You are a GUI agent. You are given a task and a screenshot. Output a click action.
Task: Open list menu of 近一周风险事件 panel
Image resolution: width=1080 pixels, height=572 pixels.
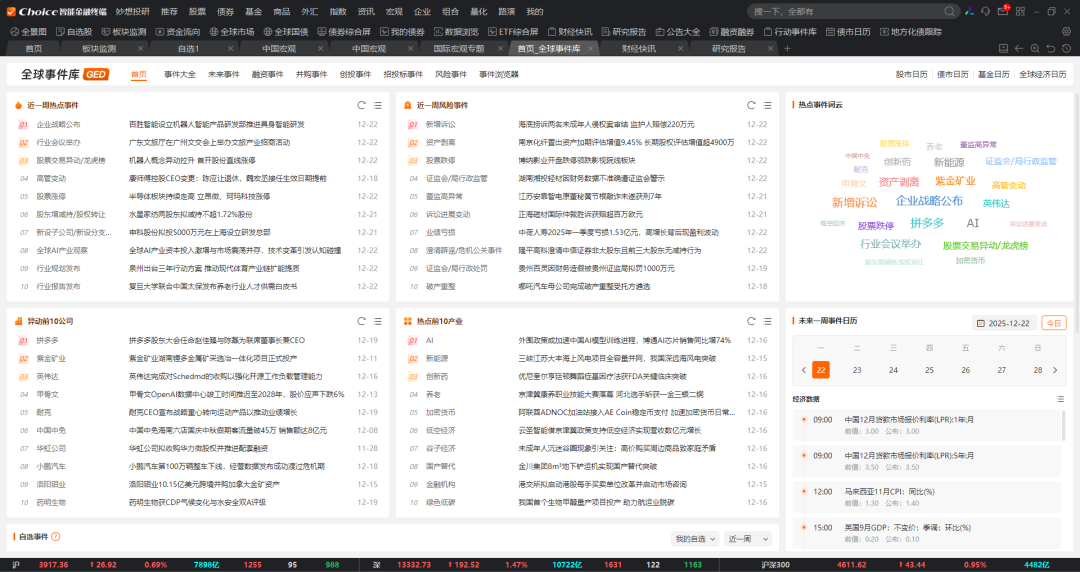pos(765,105)
